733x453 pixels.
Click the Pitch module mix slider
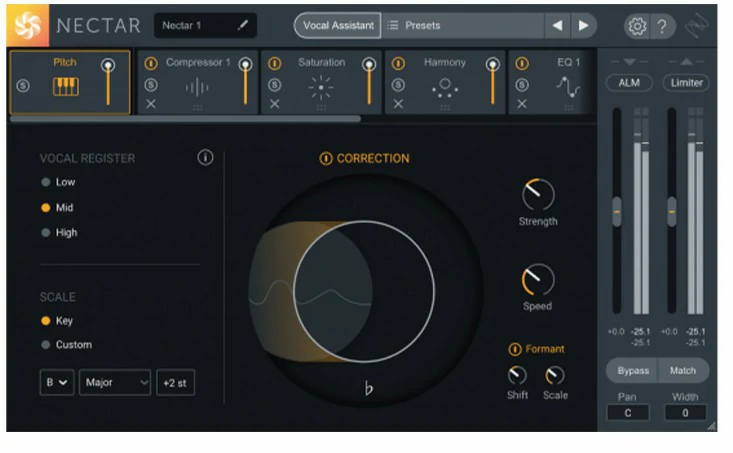tap(108, 82)
